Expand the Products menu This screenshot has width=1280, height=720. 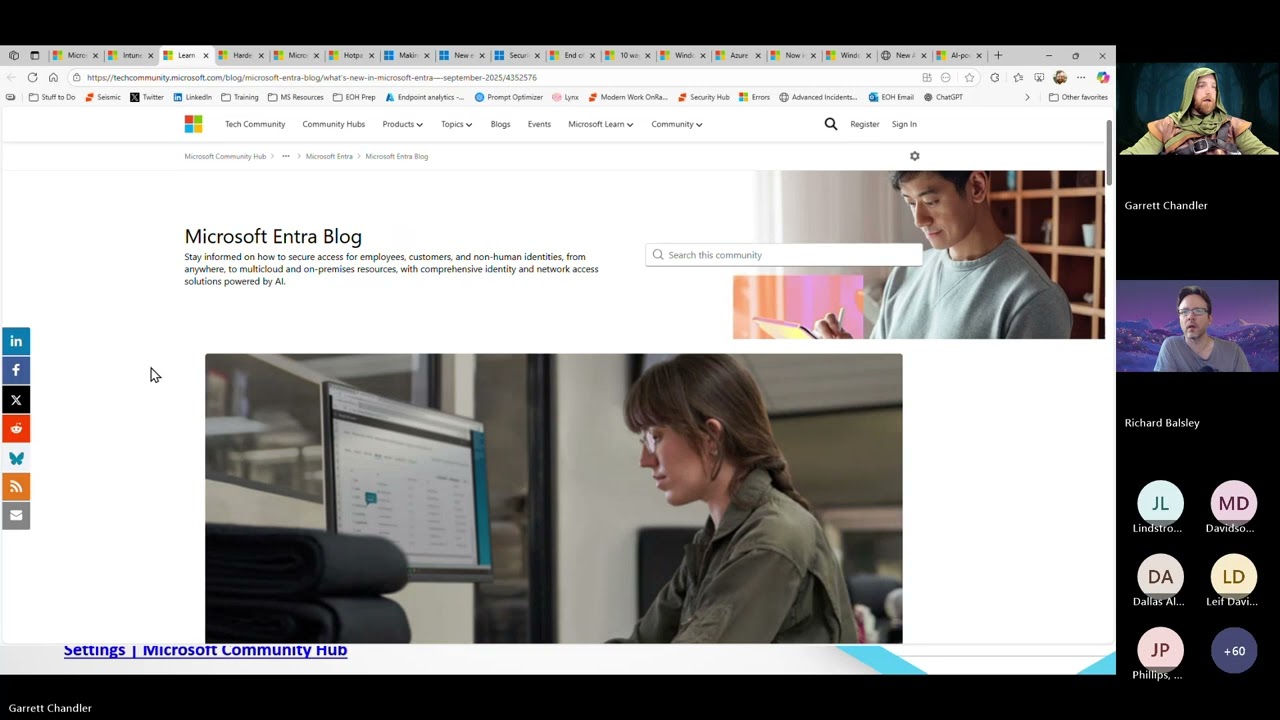(x=402, y=124)
